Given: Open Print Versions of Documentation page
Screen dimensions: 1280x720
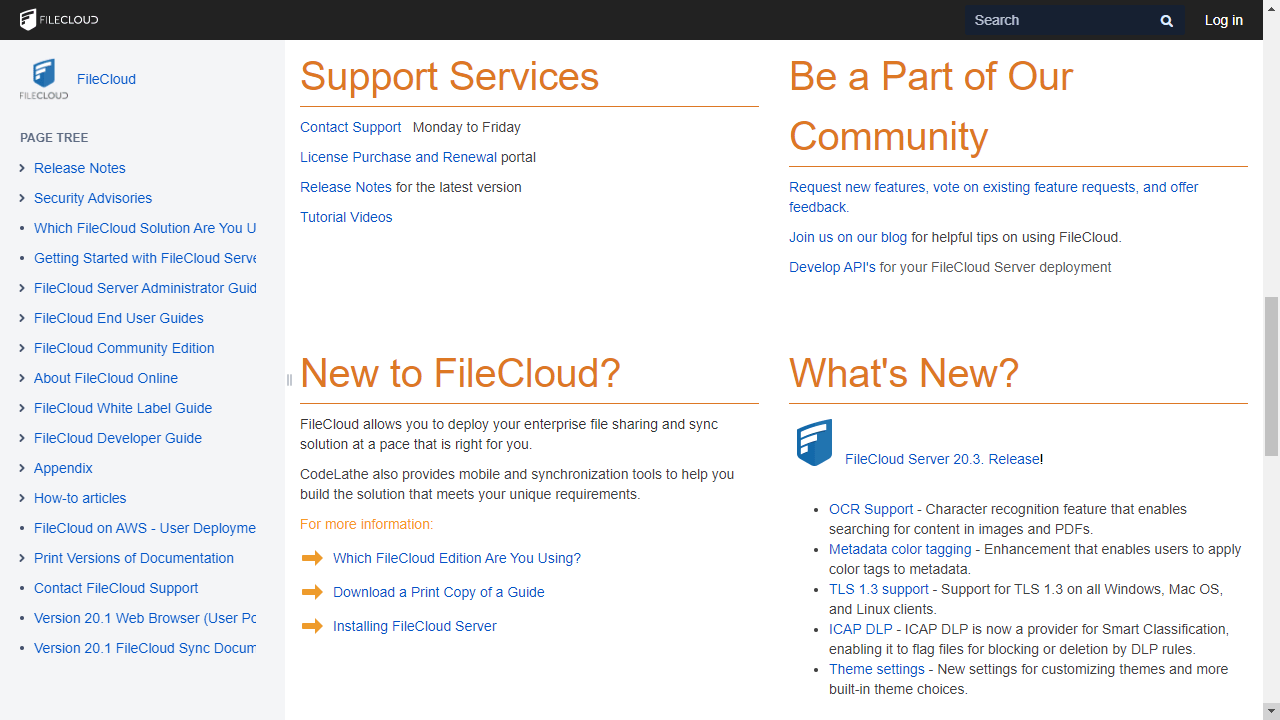Looking at the screenshot, I should (x=134, y=558).
